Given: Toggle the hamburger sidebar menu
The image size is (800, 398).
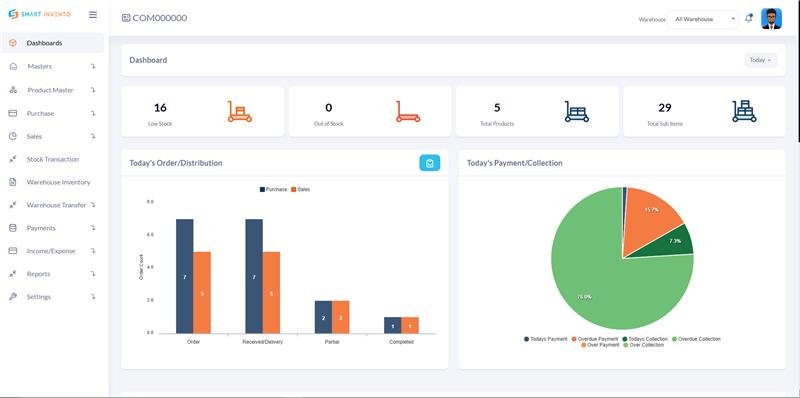Looking at the screenshot, I should tap(93, 14).
